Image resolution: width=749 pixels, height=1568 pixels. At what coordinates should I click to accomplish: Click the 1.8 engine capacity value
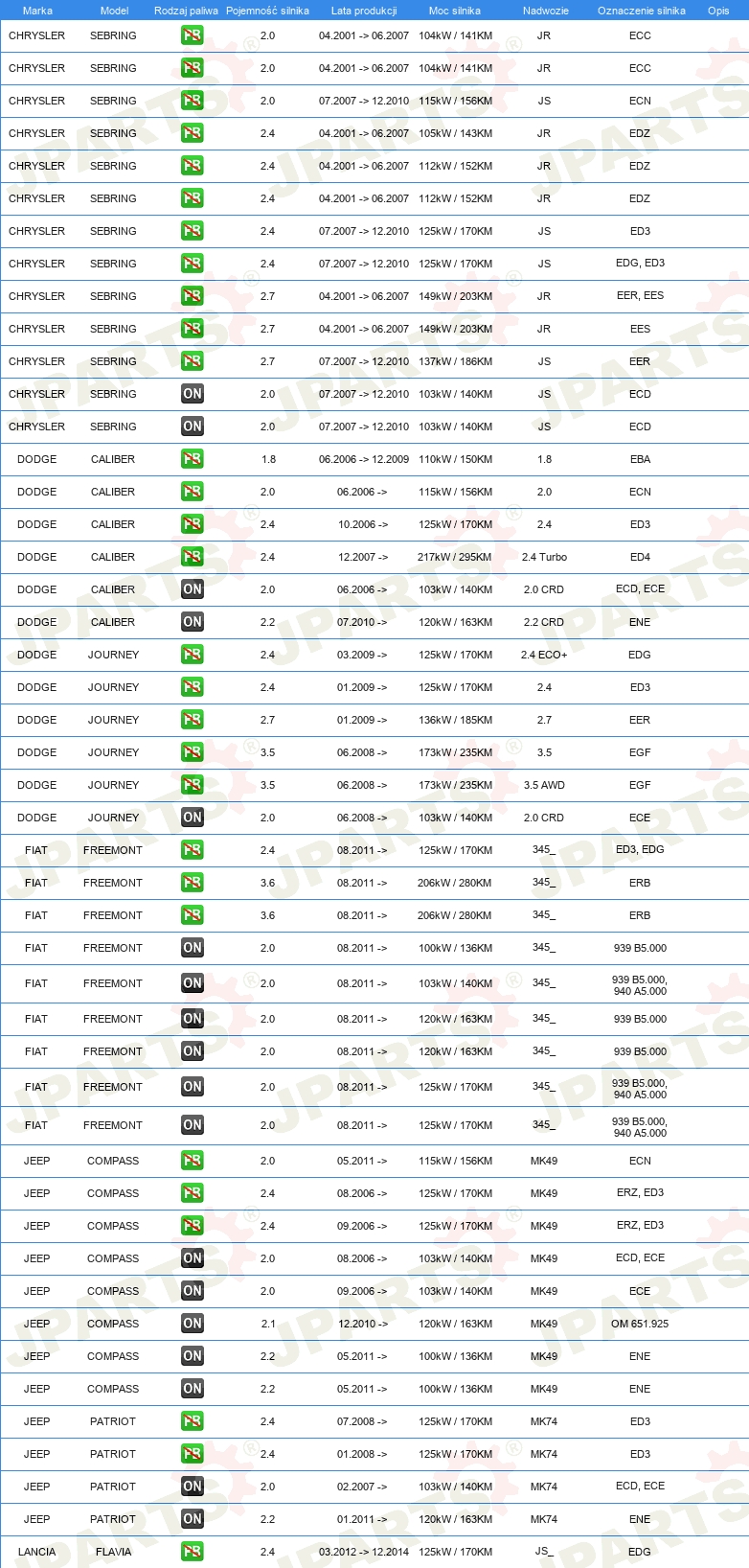pyautogui.click(x=268, y=459)
